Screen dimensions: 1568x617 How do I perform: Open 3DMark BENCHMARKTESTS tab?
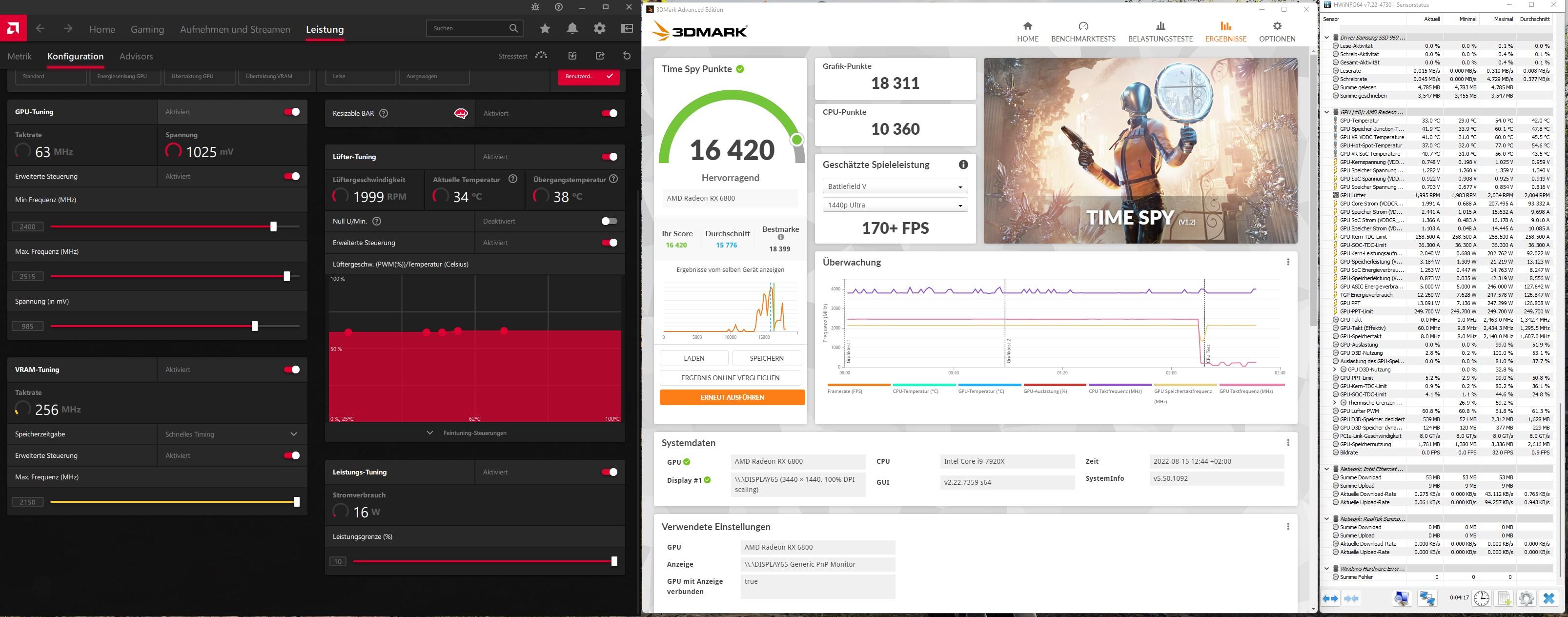pyautogui.click(x=1083, y=32)
